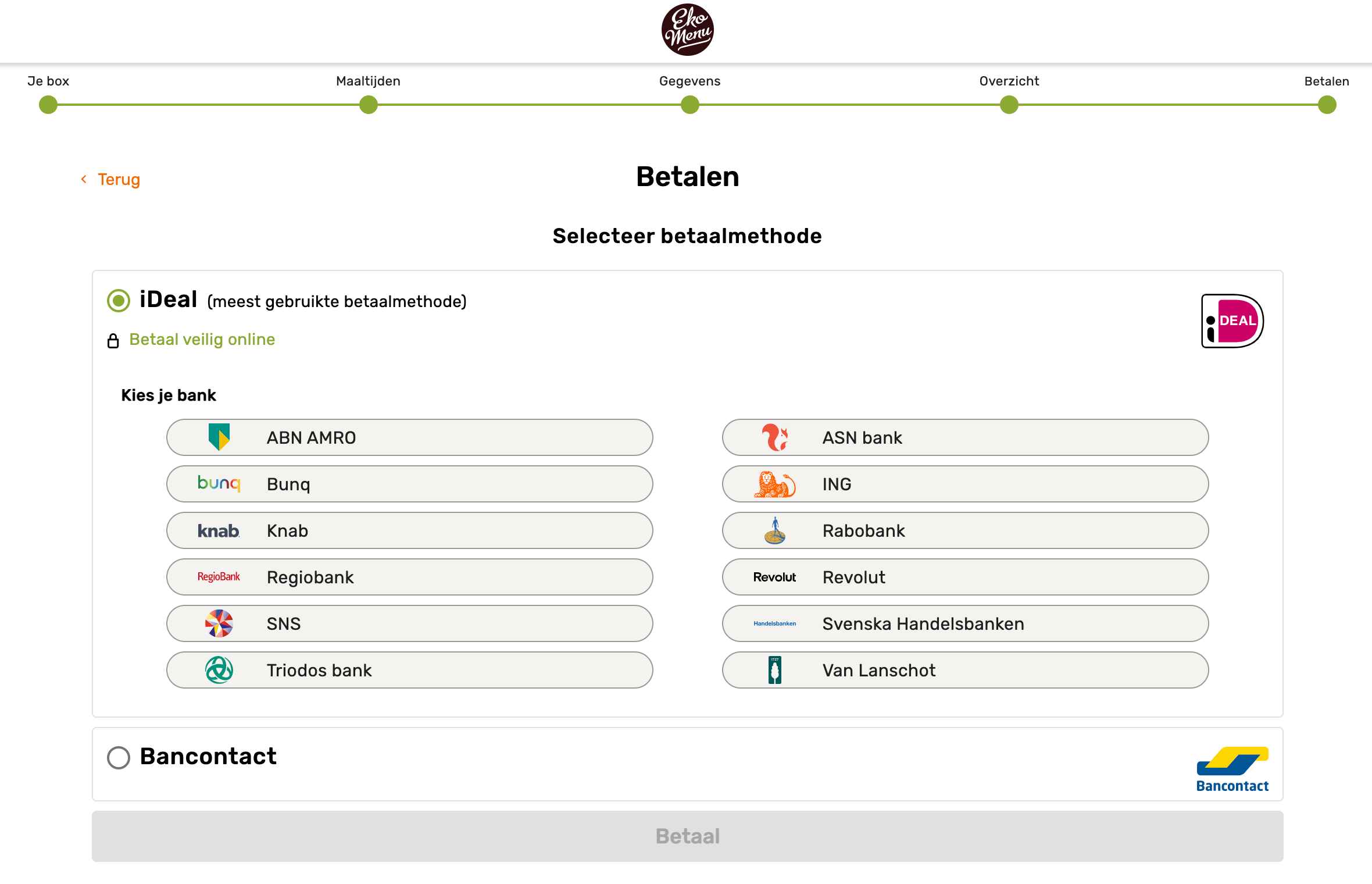
Task: Click the ABN AMRO shield logo
Action: pos(219,437)
